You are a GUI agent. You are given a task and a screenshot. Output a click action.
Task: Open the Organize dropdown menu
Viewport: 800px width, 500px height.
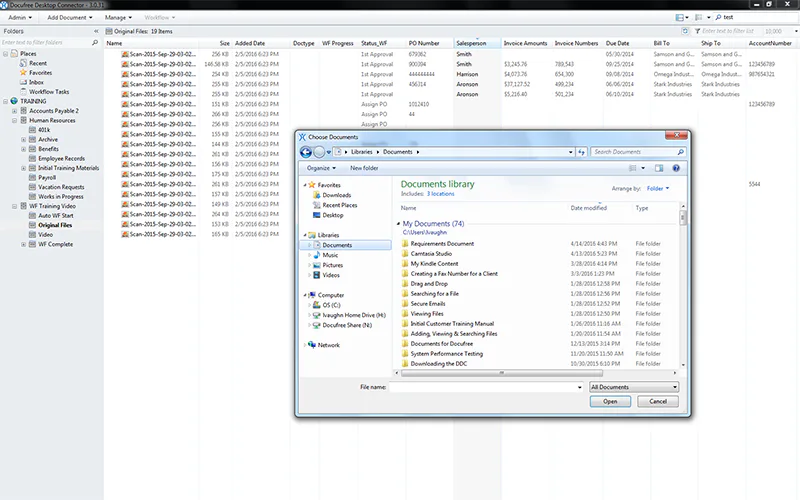pyautogui.click(x=321, y=168)
